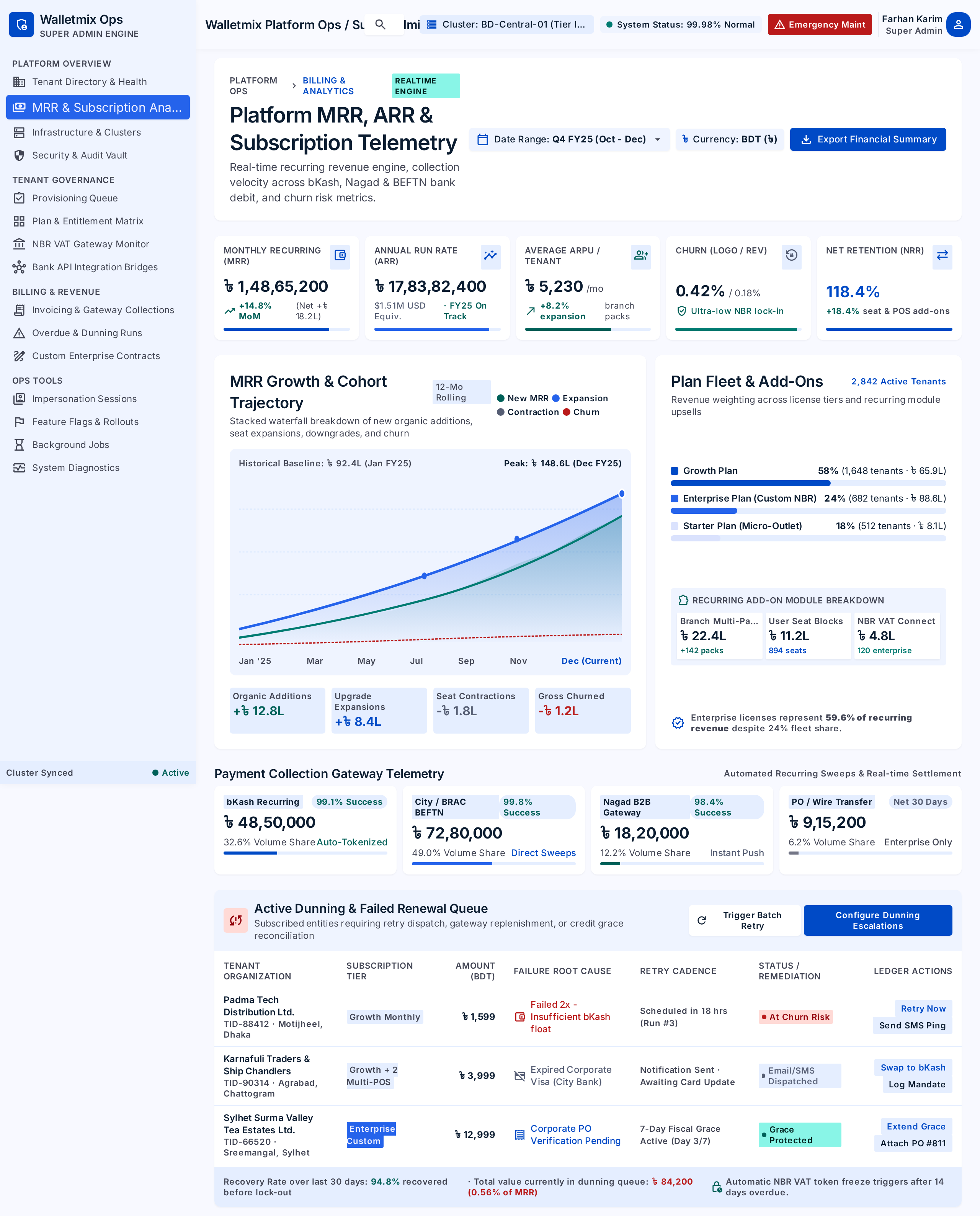This screenshot has height=1216, width=980.
Task: Click the Impersonation Sessions person icon
Action: click(19, 399)
